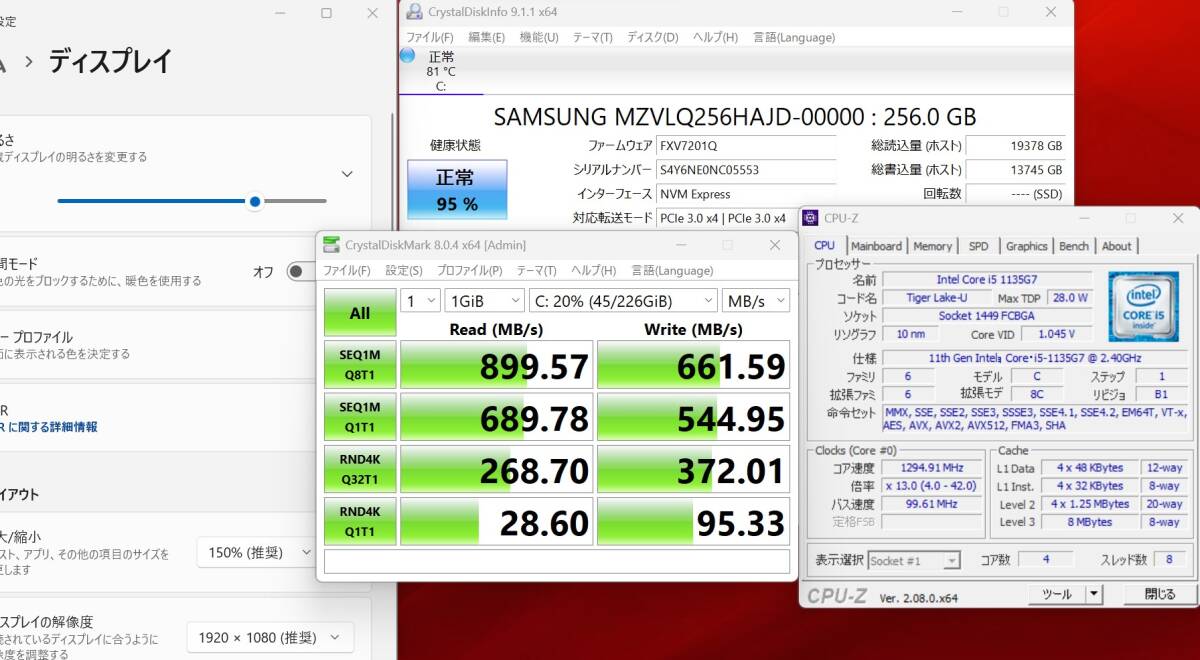The image size is (1200, 660).
Task: Run the RND4K Q32T1 benchmark
Action: 360,469
